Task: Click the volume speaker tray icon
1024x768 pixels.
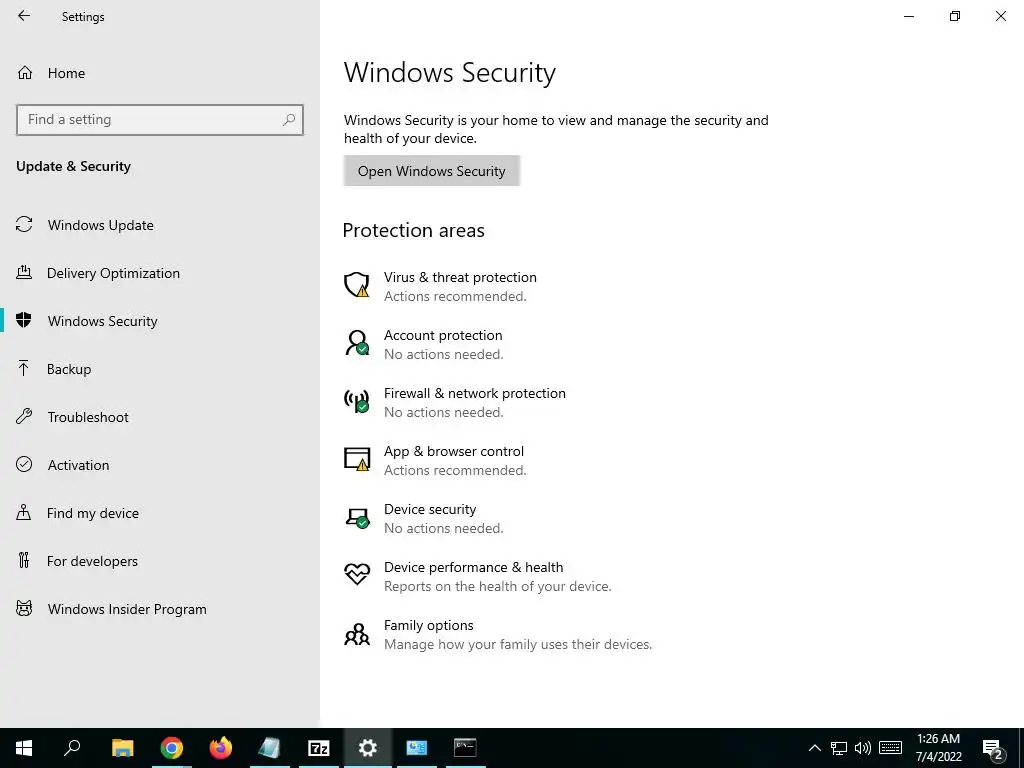Action: [863, 748]
